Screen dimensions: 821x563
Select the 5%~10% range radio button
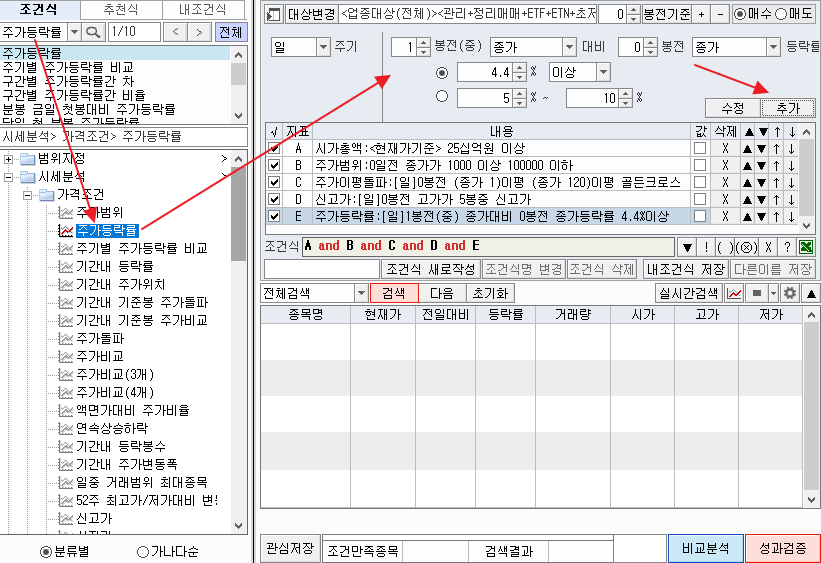point(442,96)
